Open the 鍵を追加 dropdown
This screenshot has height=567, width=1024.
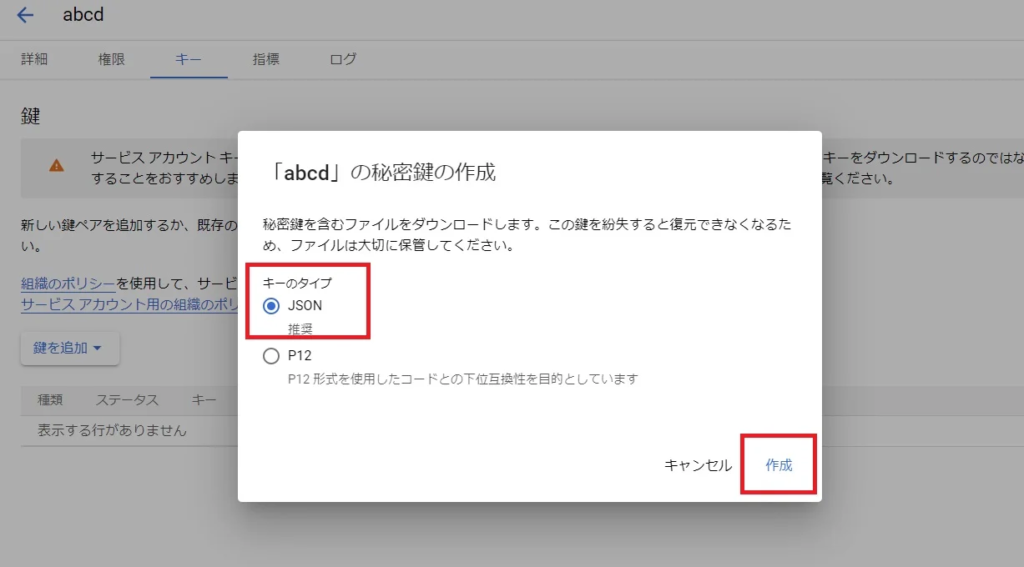click(69, 348)
